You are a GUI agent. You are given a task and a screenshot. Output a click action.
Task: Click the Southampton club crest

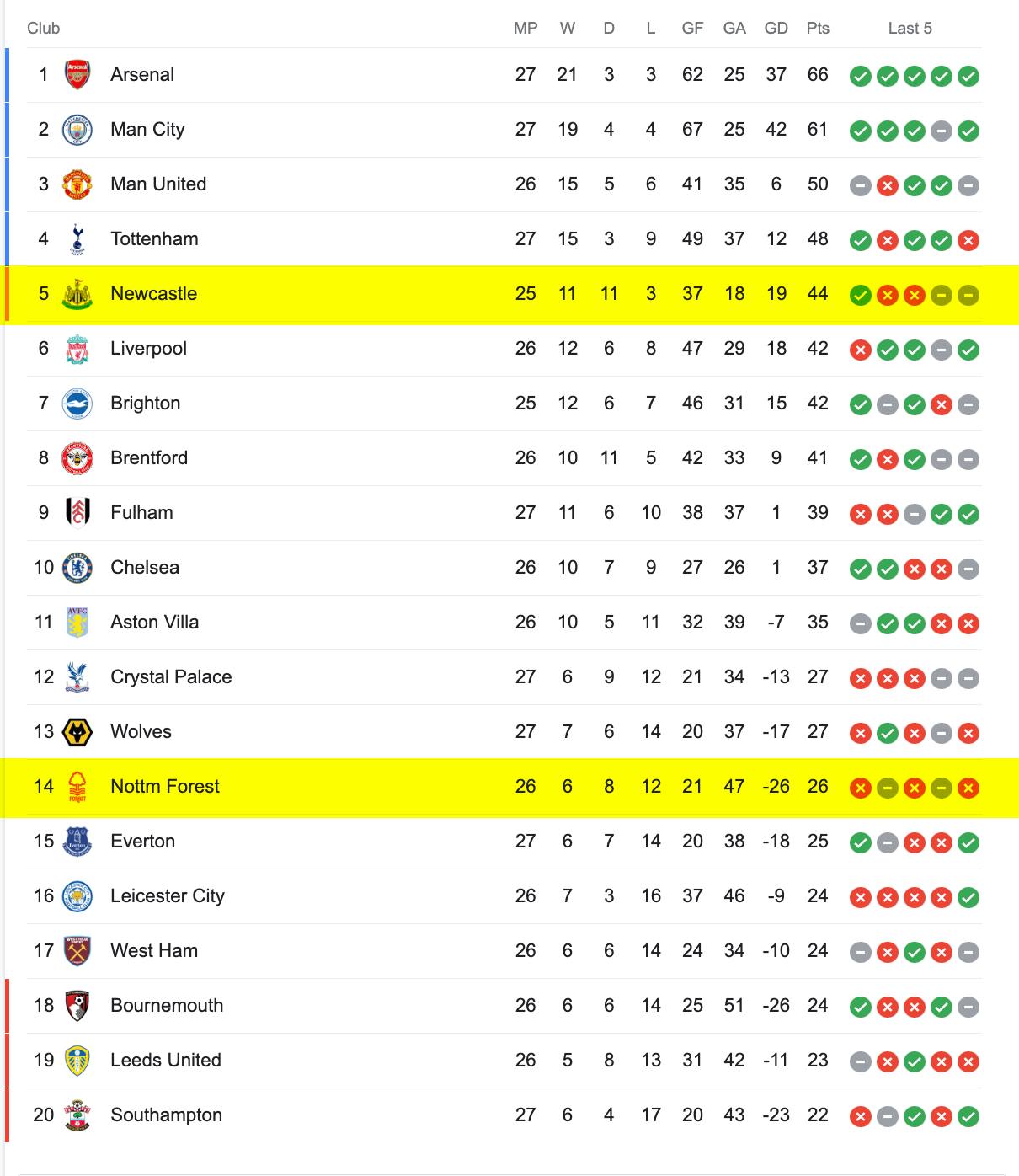pyautogui.click(x=77, y=1115)
